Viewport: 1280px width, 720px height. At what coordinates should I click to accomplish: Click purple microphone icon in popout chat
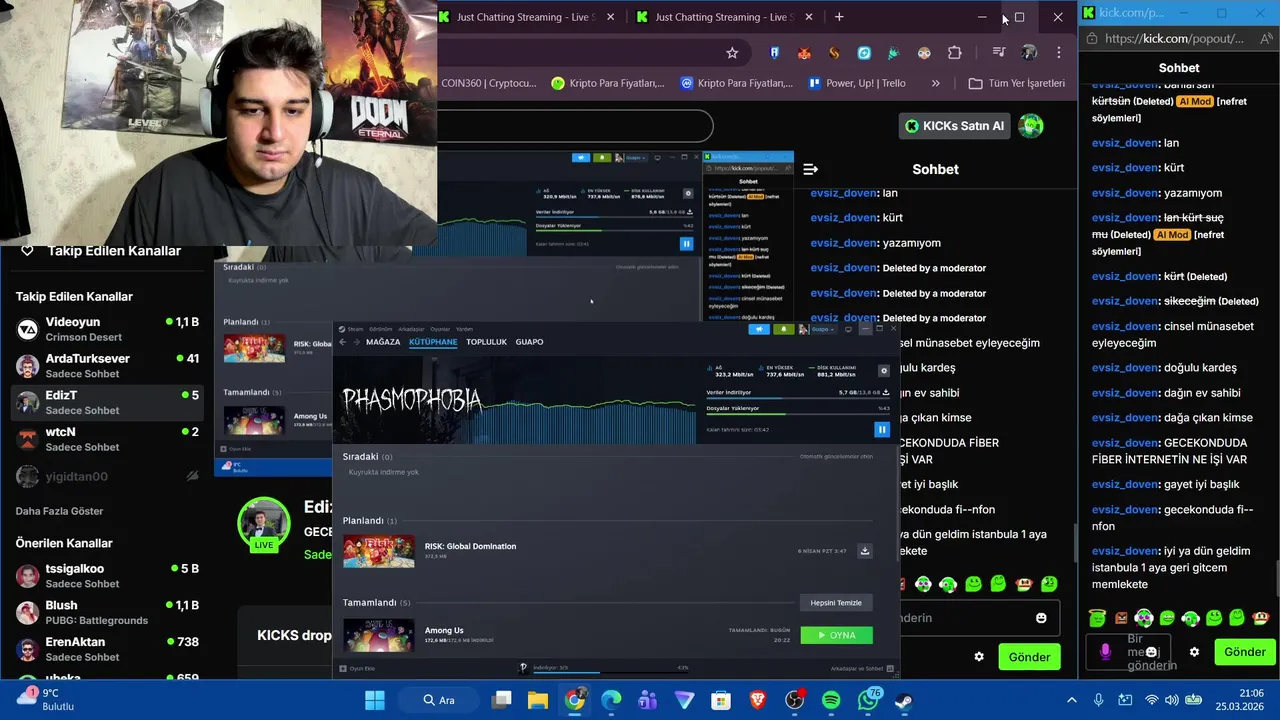pos(1105,652)
